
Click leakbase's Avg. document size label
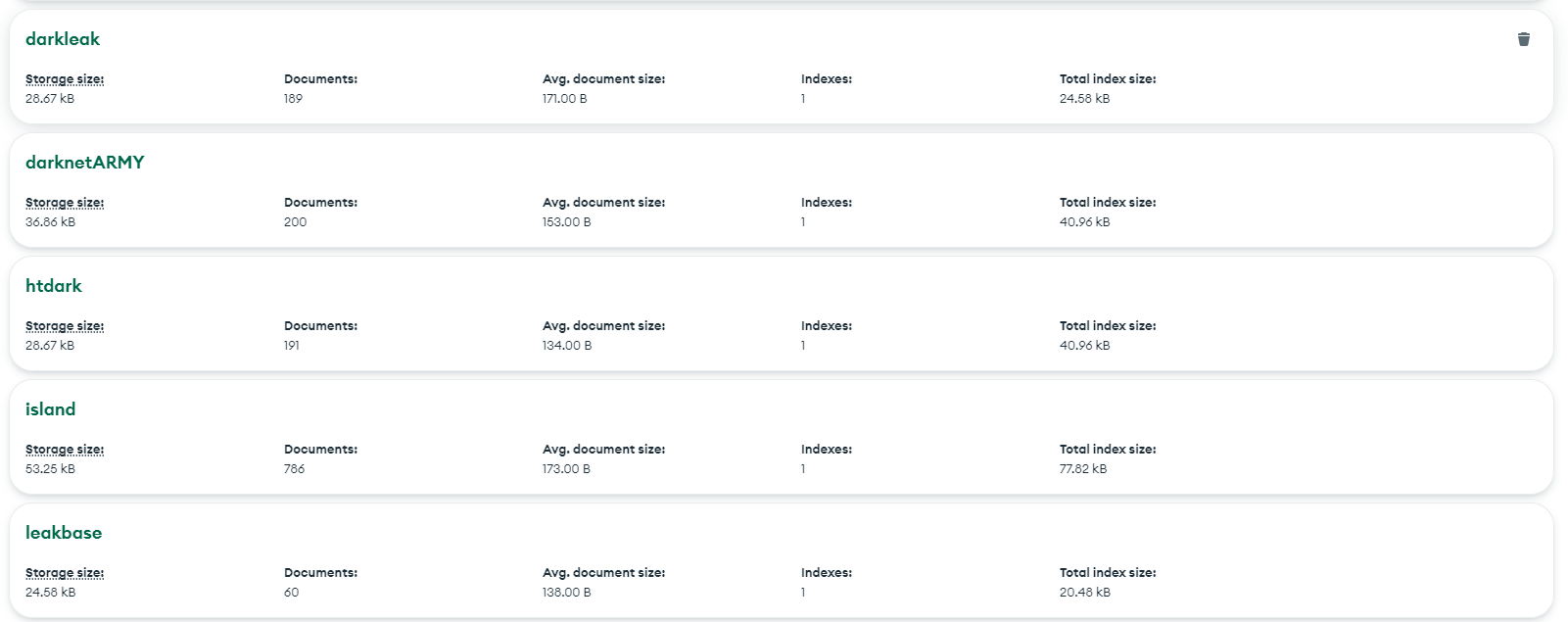(x=603, y=573)
